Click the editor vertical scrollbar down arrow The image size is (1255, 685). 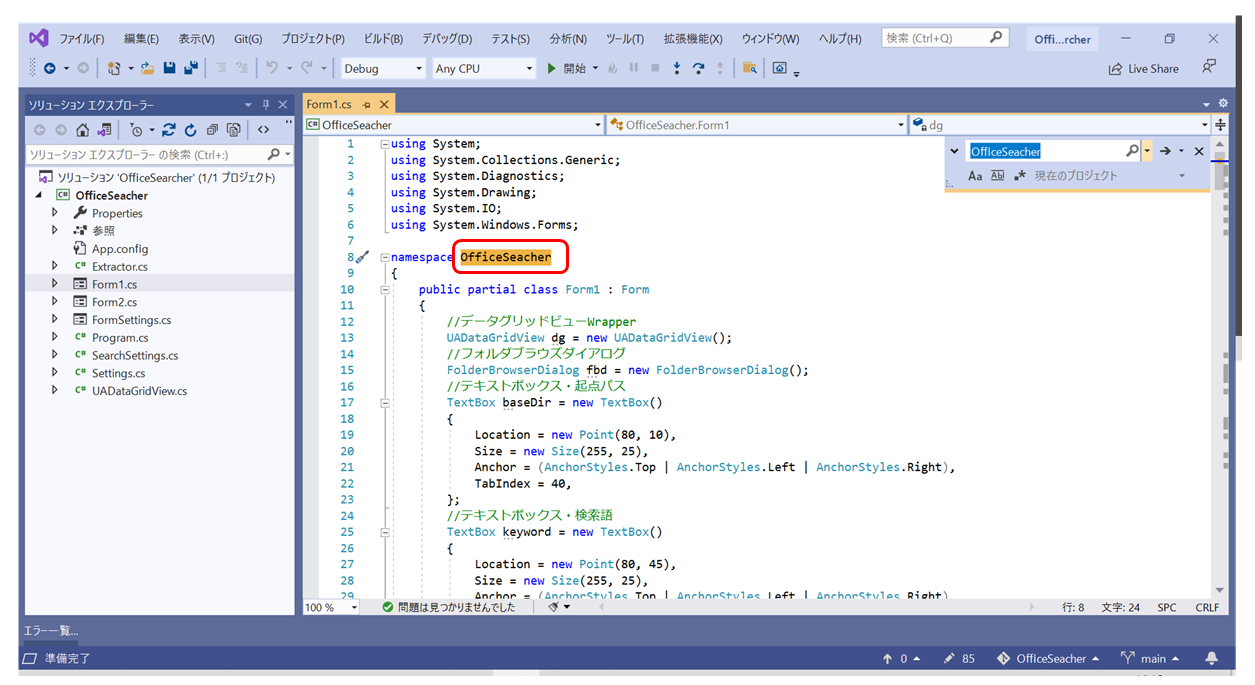1220,591
